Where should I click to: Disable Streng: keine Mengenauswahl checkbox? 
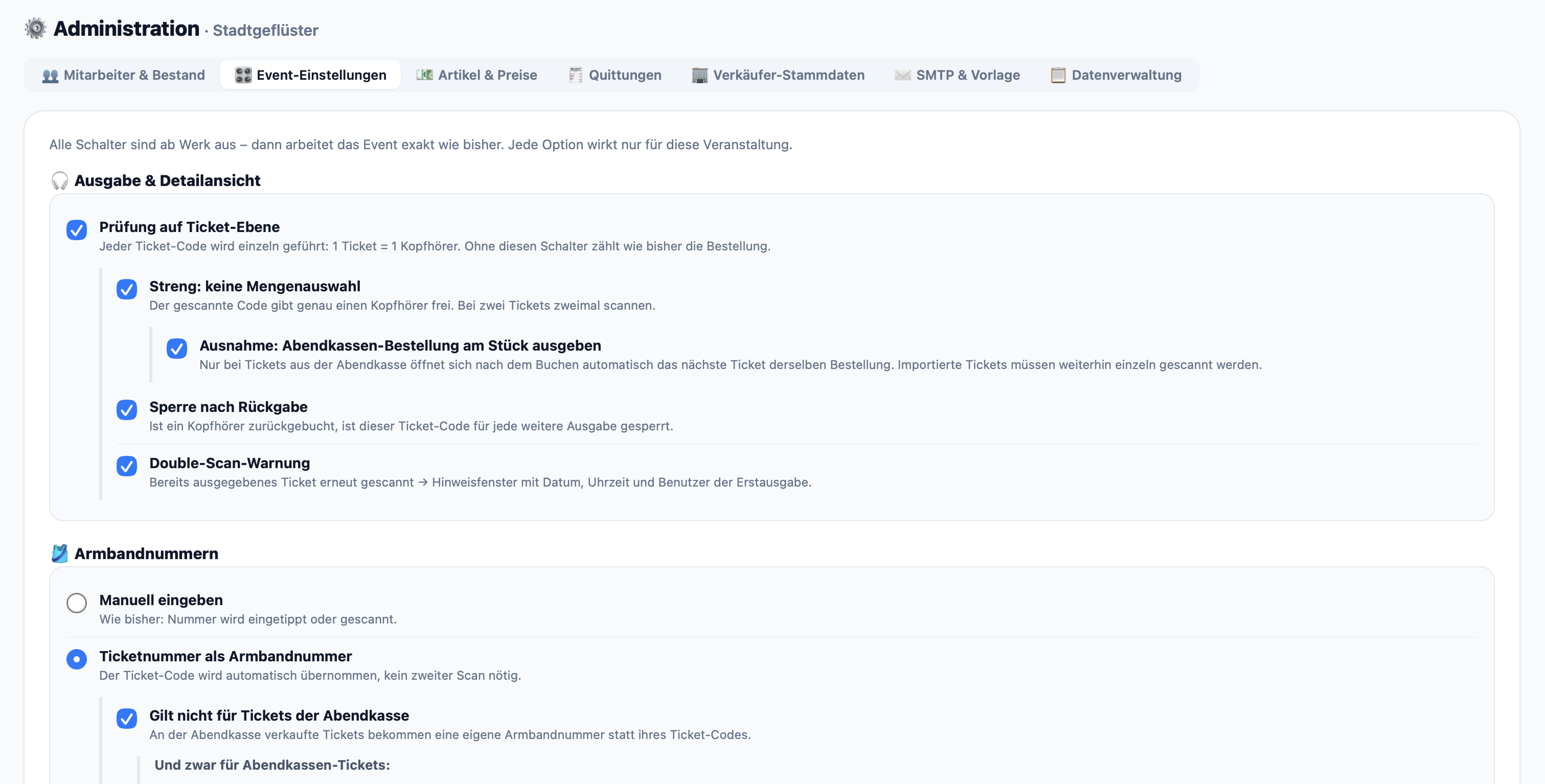click(127, 289)
